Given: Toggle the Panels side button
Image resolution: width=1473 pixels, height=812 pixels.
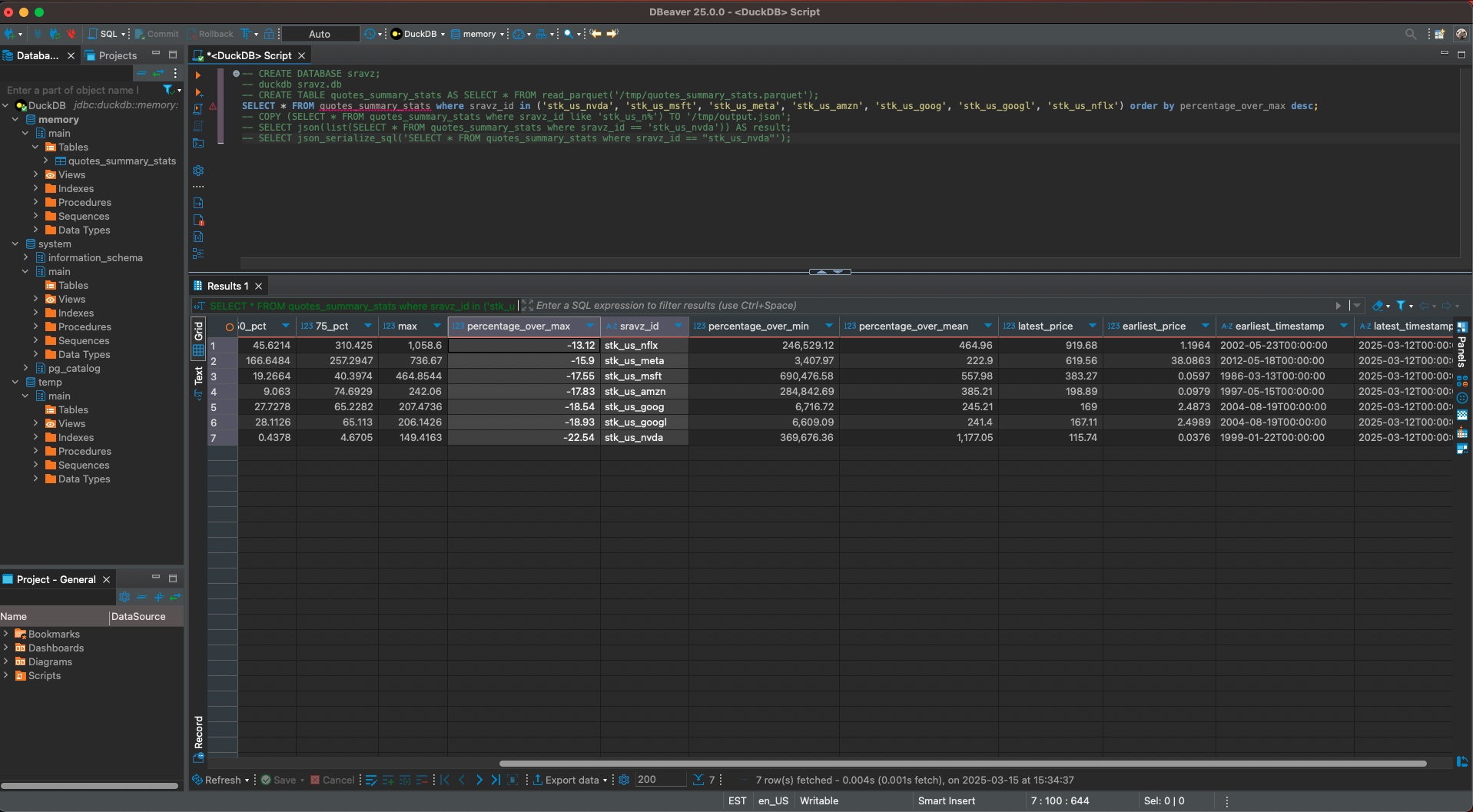Looking at the screenshot, I should point(1461,346).
